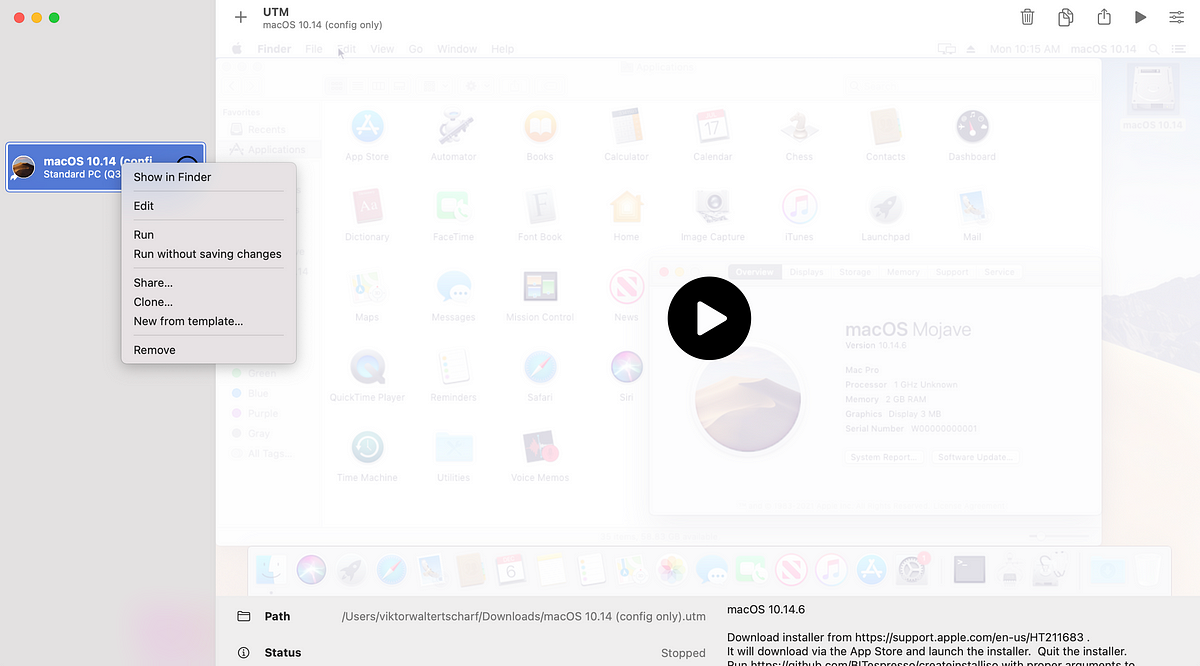Click the Stopped status value

tap(683, 653)
